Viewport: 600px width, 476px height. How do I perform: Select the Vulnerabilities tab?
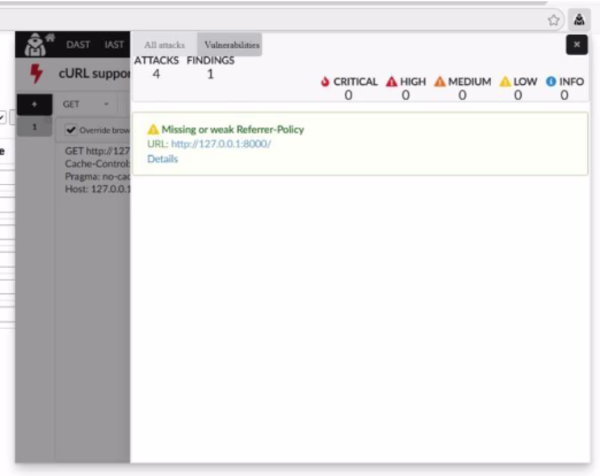coord(232,45)
